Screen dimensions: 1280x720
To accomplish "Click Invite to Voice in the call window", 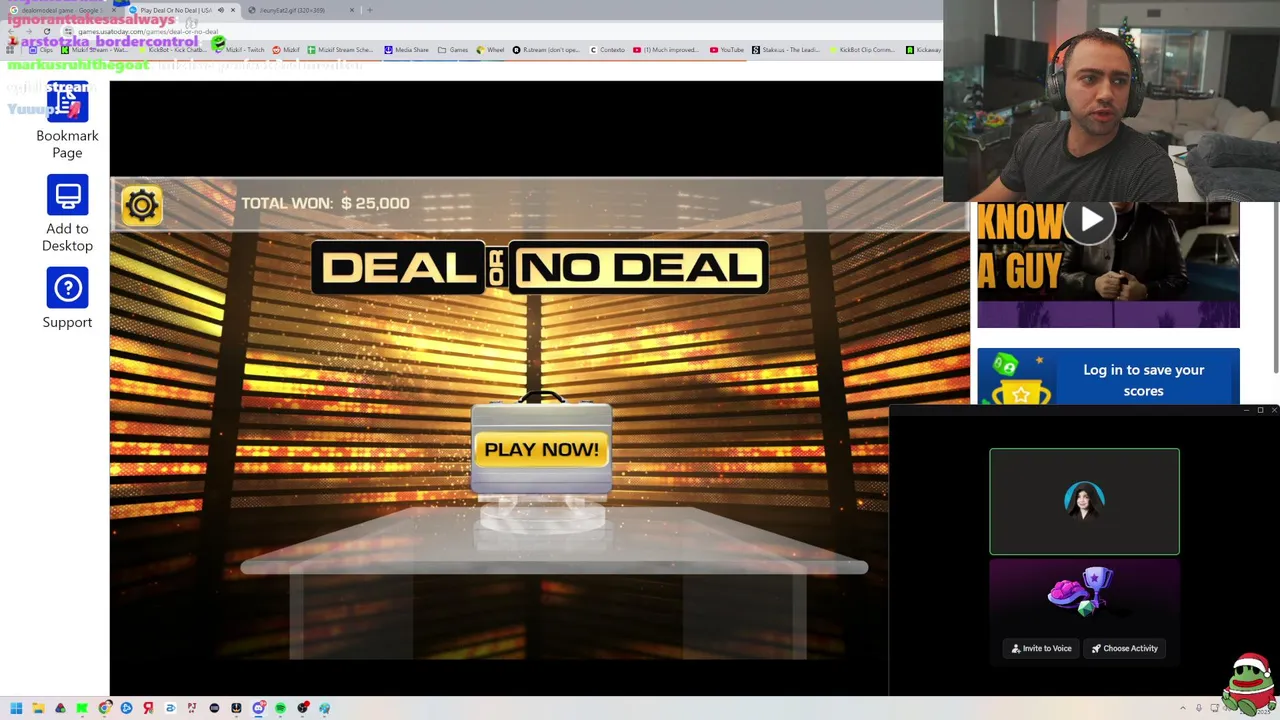I will click(x=1041, y=648).
